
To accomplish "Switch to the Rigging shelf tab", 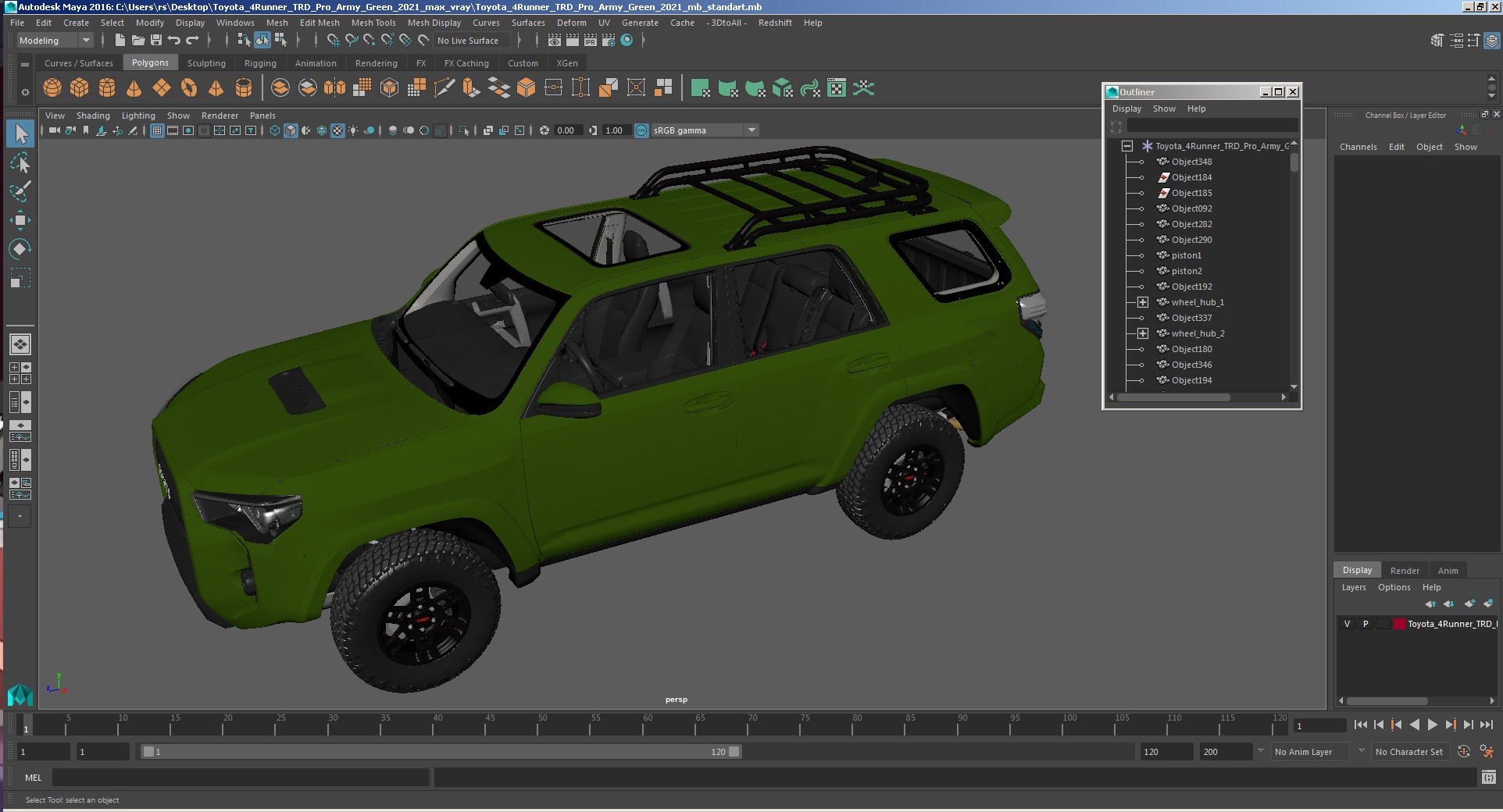I will pos(260,63).
